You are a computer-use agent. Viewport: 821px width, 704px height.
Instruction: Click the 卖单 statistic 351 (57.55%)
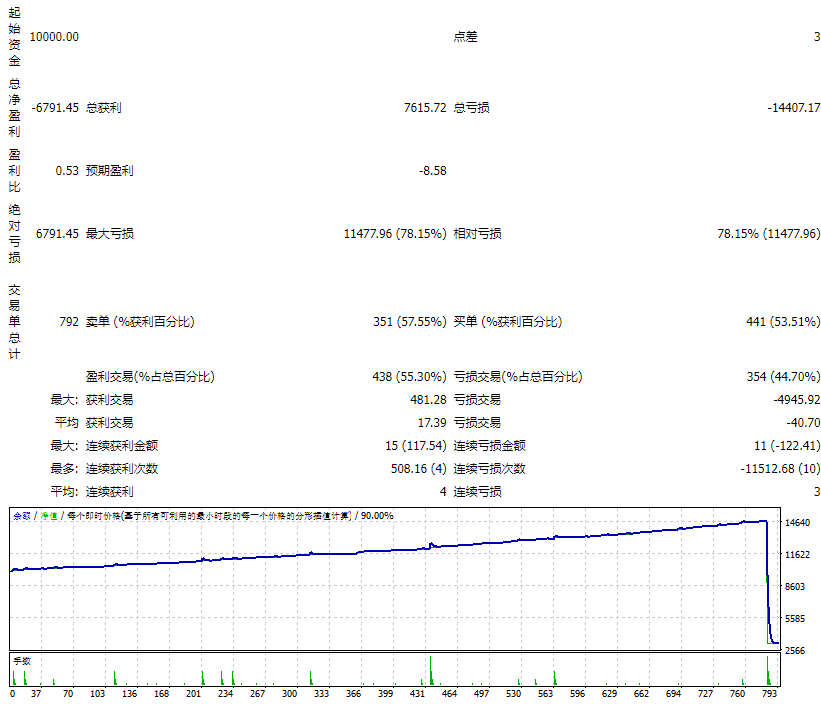412,321
